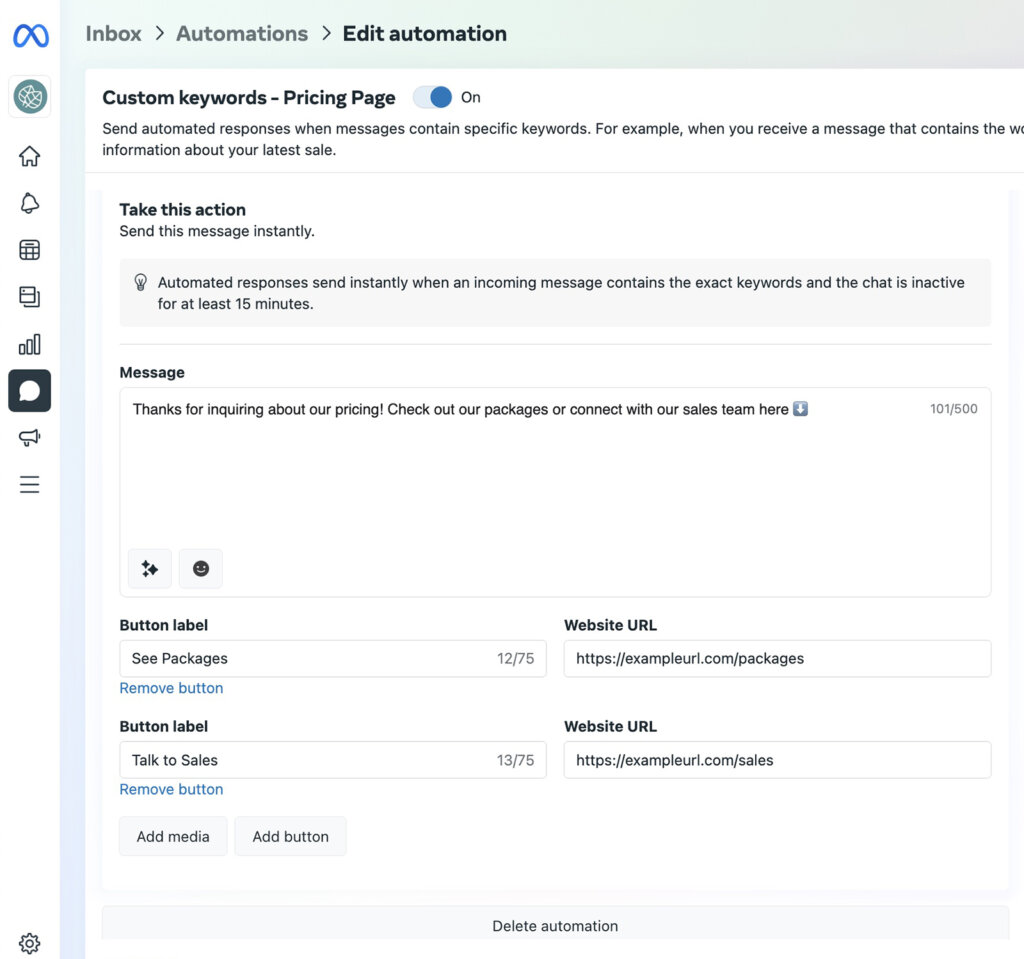Click the AI sparkles icon below the message

coord(148,568)
